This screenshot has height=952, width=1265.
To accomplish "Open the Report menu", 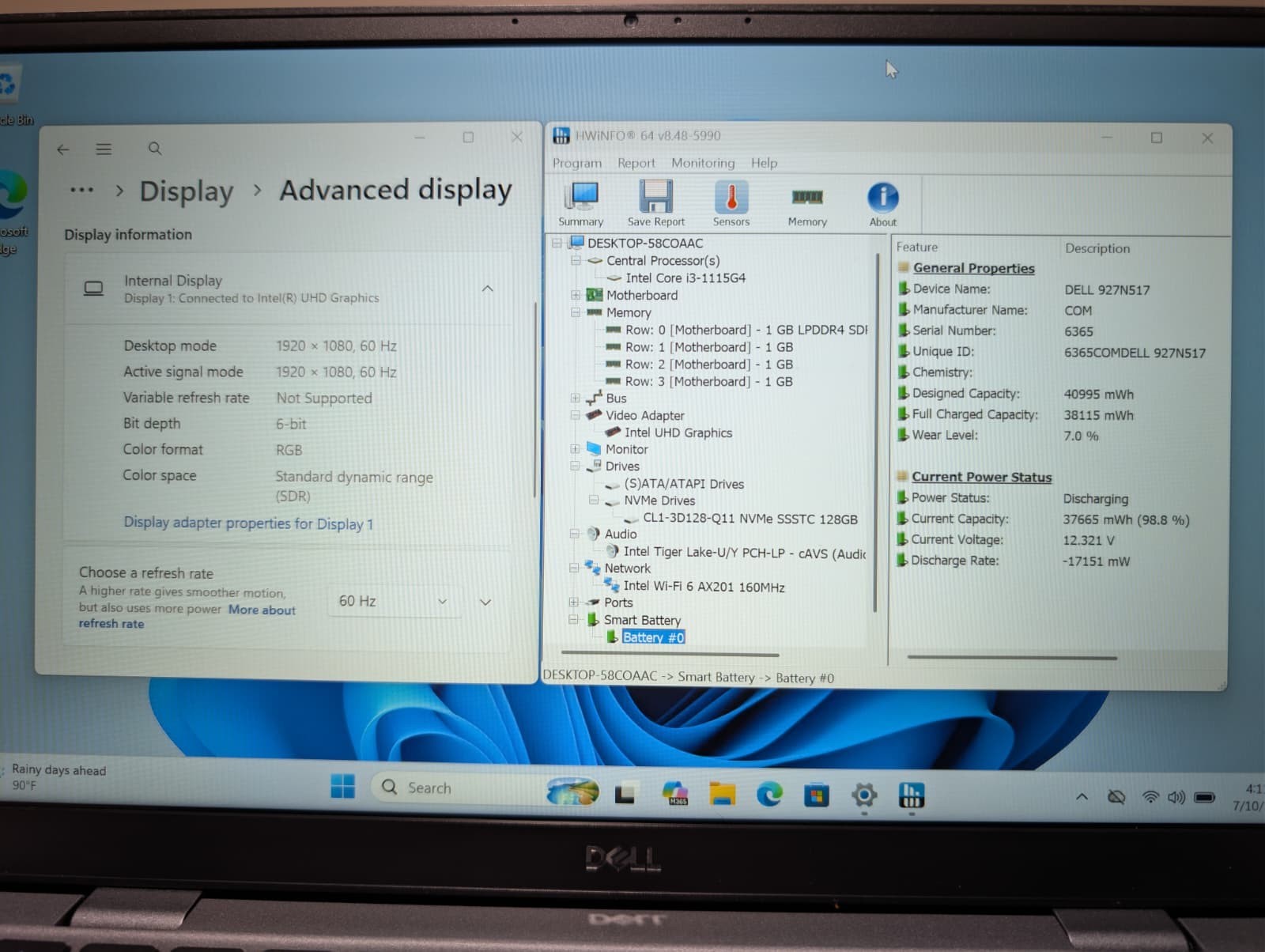I will pos(636,163).
